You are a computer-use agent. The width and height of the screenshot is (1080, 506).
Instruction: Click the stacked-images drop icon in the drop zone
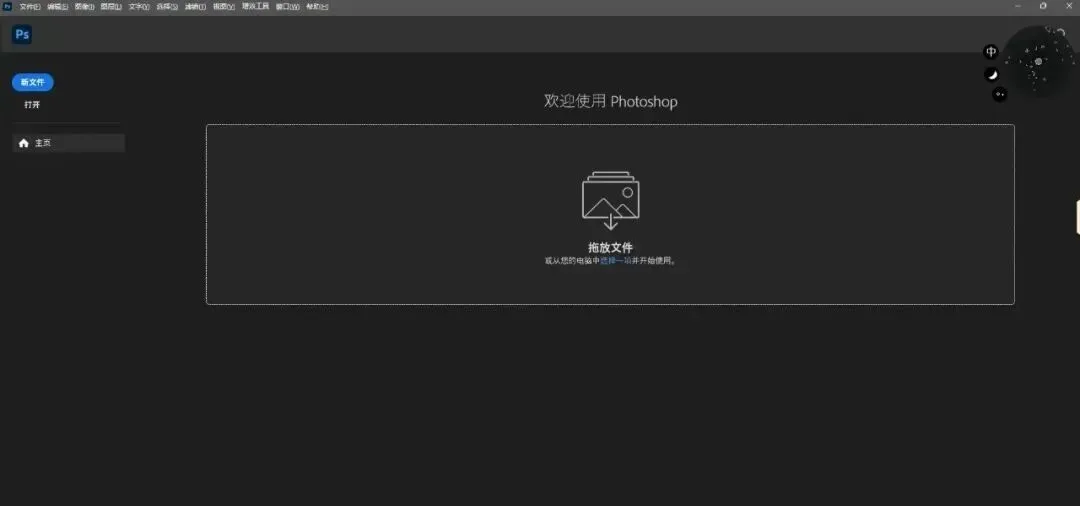pyautogui.click(x=610, y=200)
